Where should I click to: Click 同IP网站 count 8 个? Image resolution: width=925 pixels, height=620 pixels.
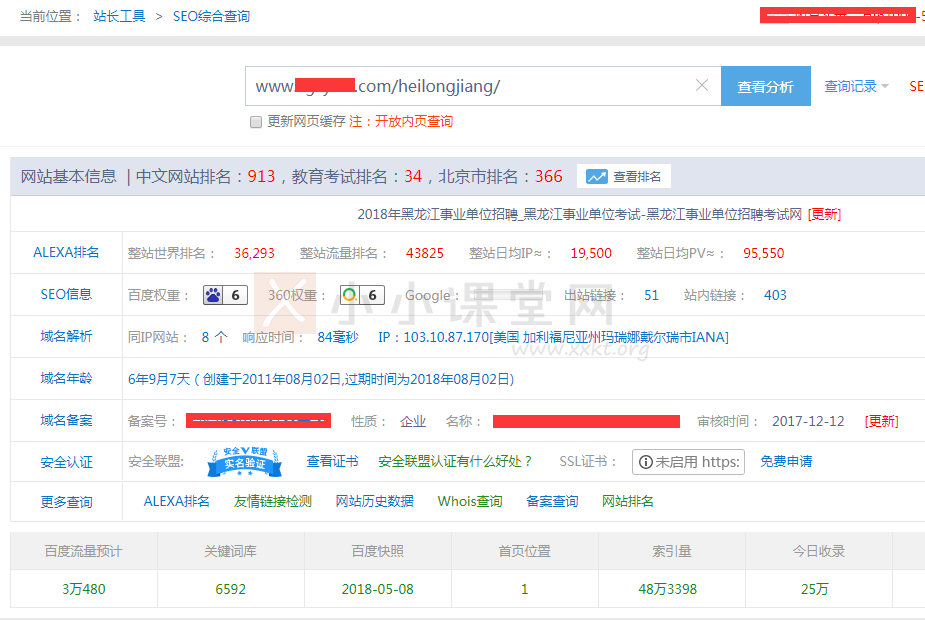point(214,337)
